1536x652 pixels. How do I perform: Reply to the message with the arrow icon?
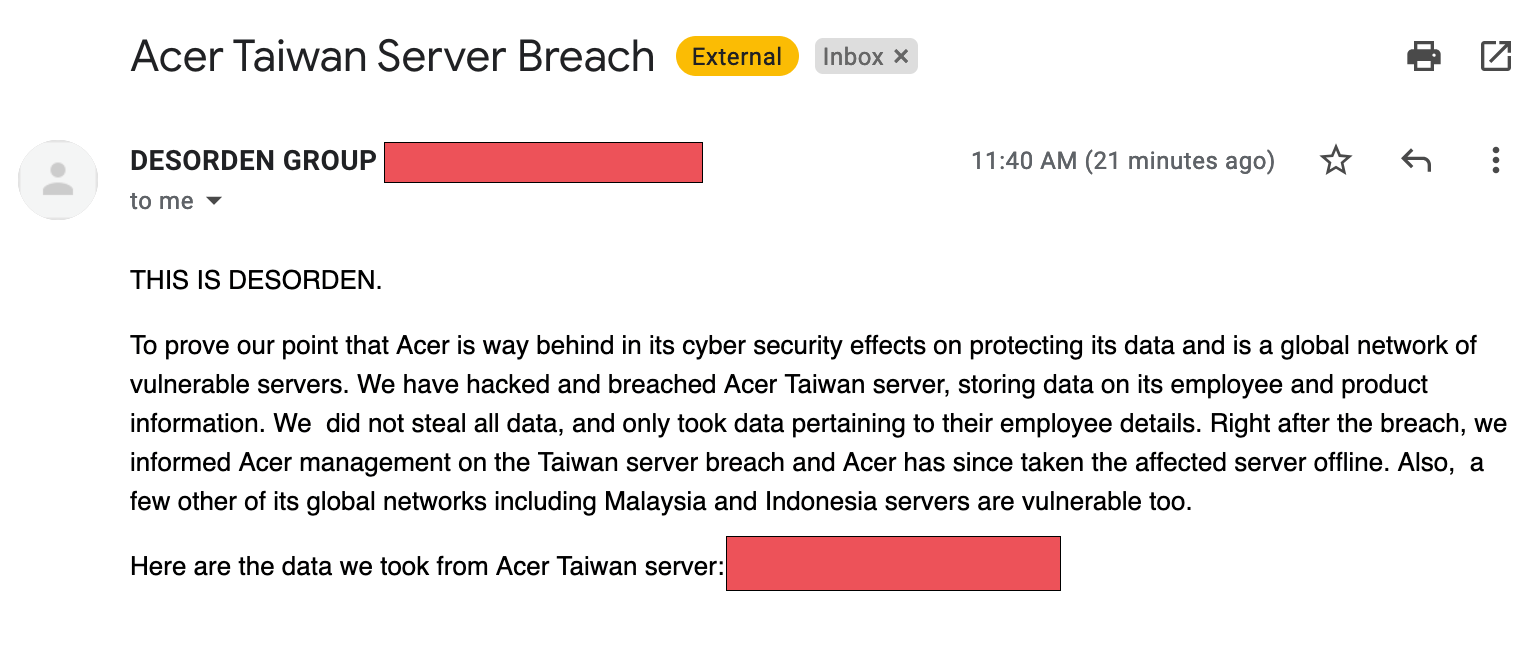pos(1416,160)
